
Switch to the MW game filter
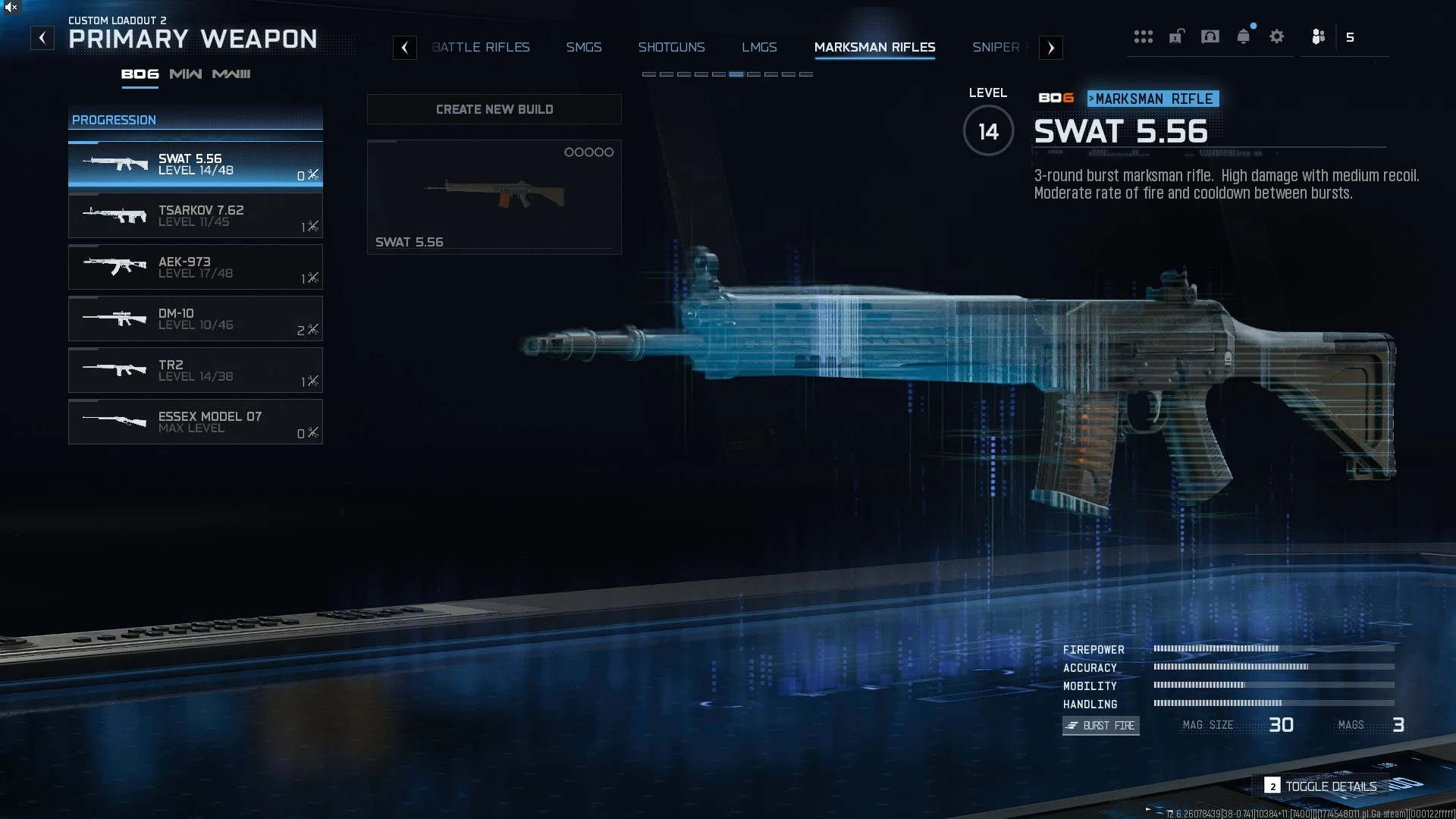(x=186, y=74)
